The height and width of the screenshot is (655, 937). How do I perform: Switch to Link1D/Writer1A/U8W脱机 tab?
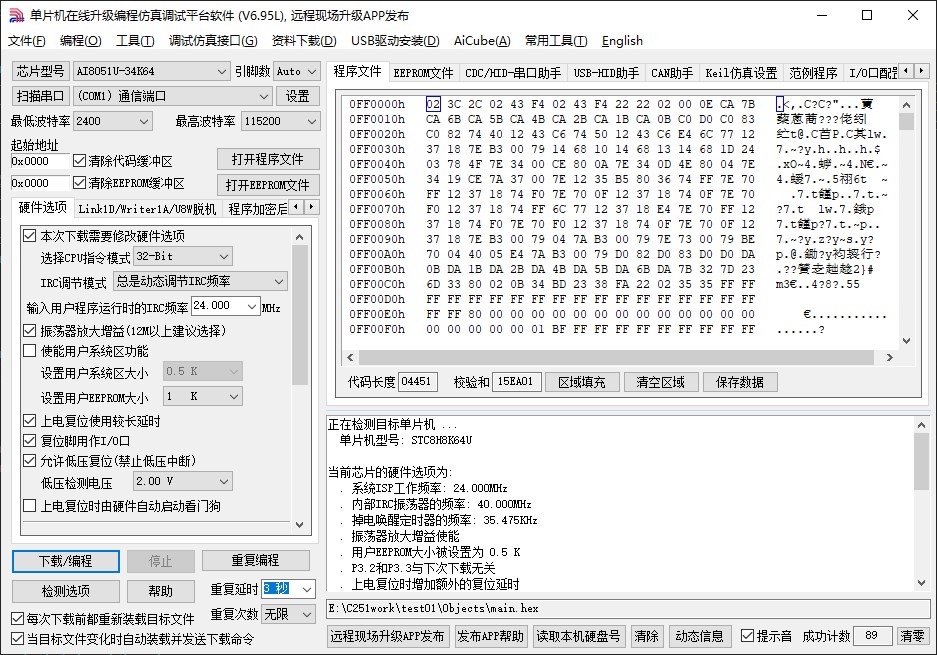(147, 209)
